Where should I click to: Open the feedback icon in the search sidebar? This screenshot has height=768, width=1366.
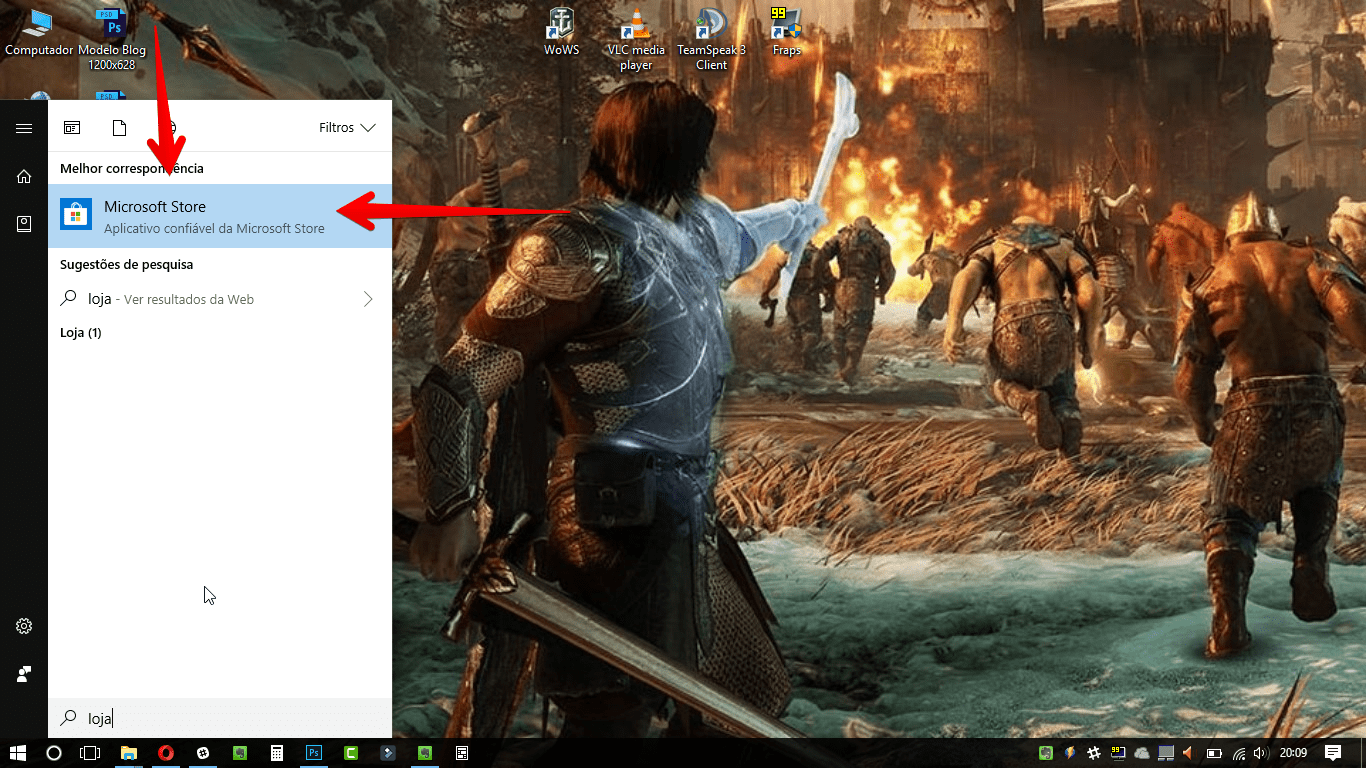(x=24, y=674)
